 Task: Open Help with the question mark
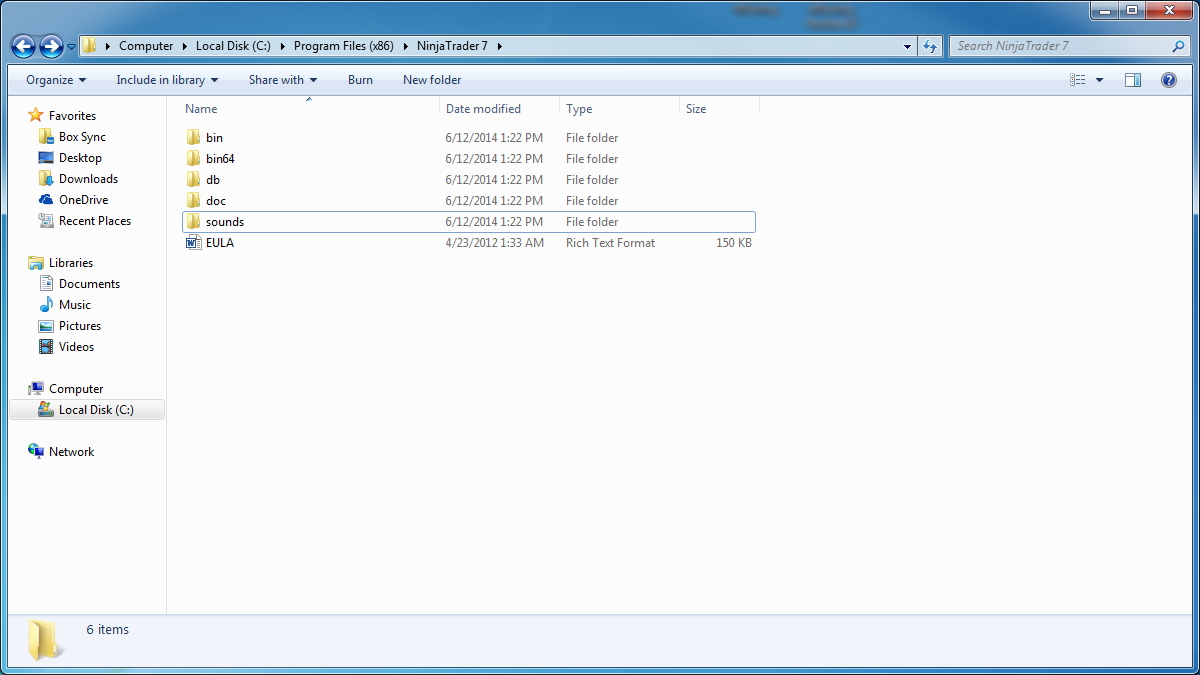(1168, 80)
